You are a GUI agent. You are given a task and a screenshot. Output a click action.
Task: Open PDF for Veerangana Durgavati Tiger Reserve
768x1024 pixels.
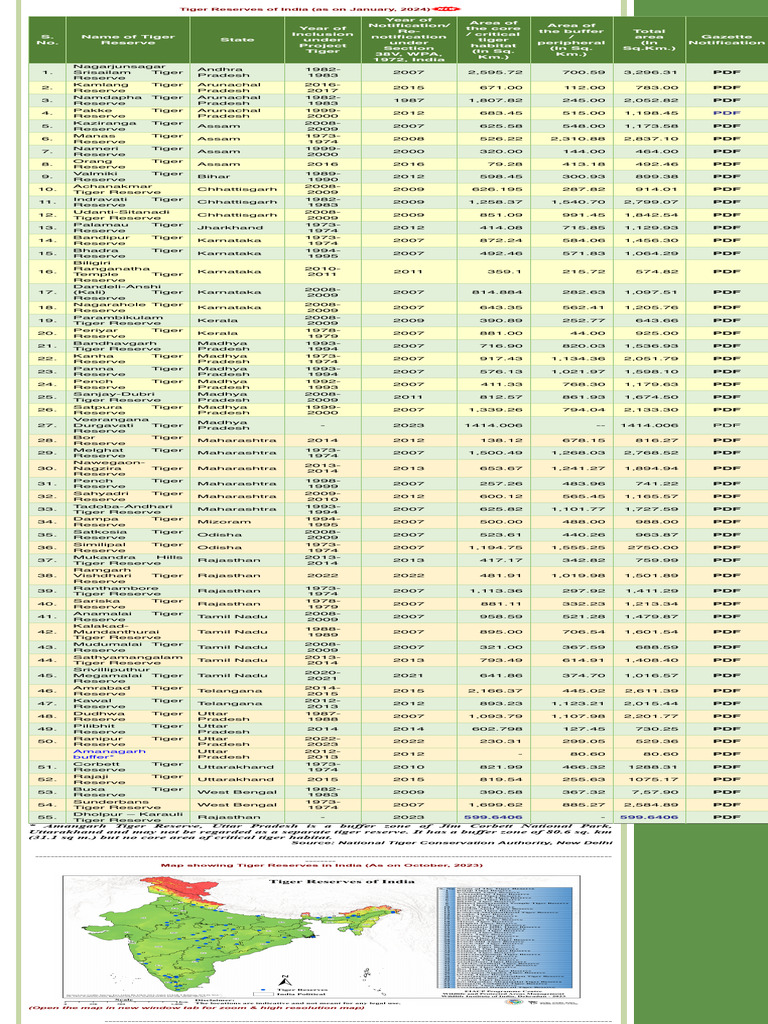tap(726, 425)
